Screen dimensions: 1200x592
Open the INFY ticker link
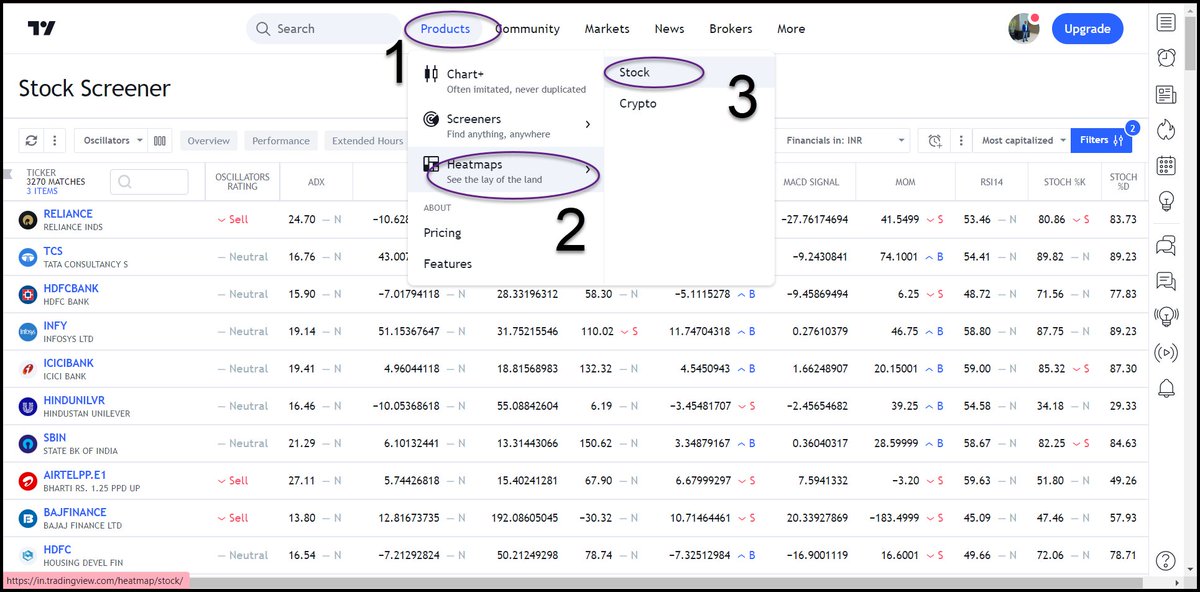[x=56, y=326]
